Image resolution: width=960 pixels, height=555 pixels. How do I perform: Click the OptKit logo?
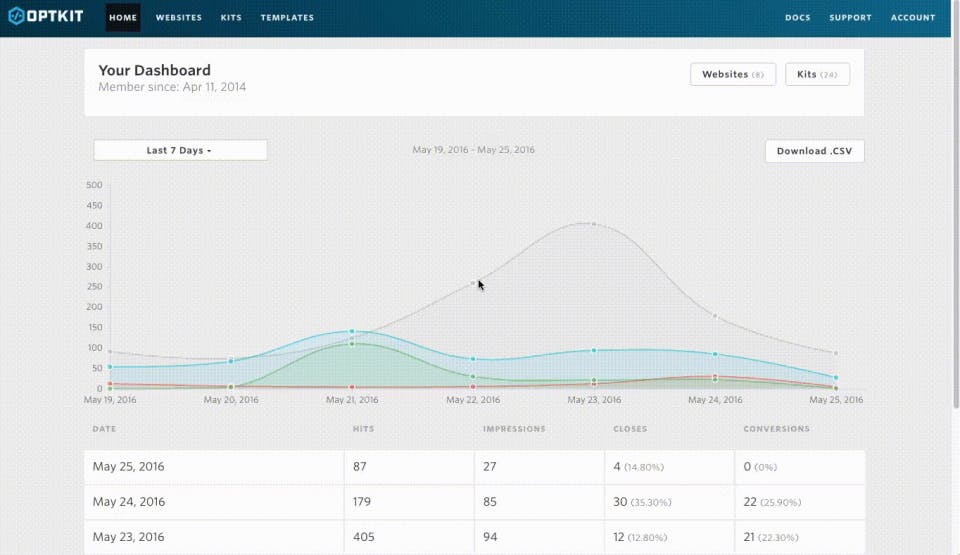click(x=46, y=16)
